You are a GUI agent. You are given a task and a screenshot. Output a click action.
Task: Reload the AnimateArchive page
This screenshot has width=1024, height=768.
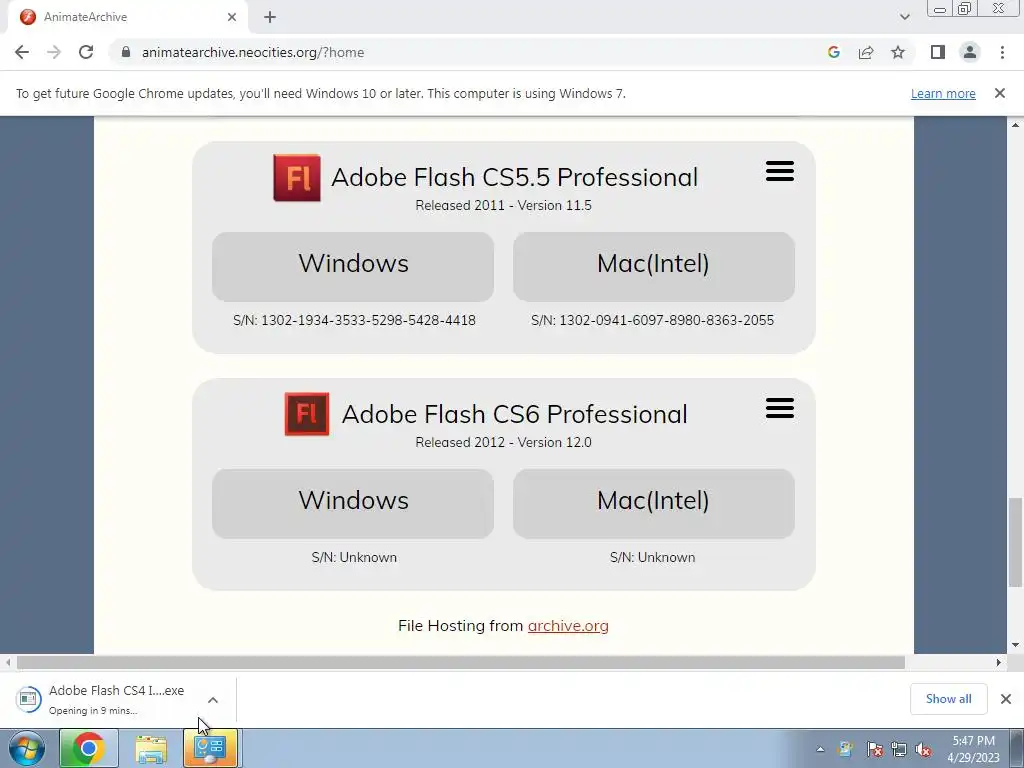pos(86,52)
